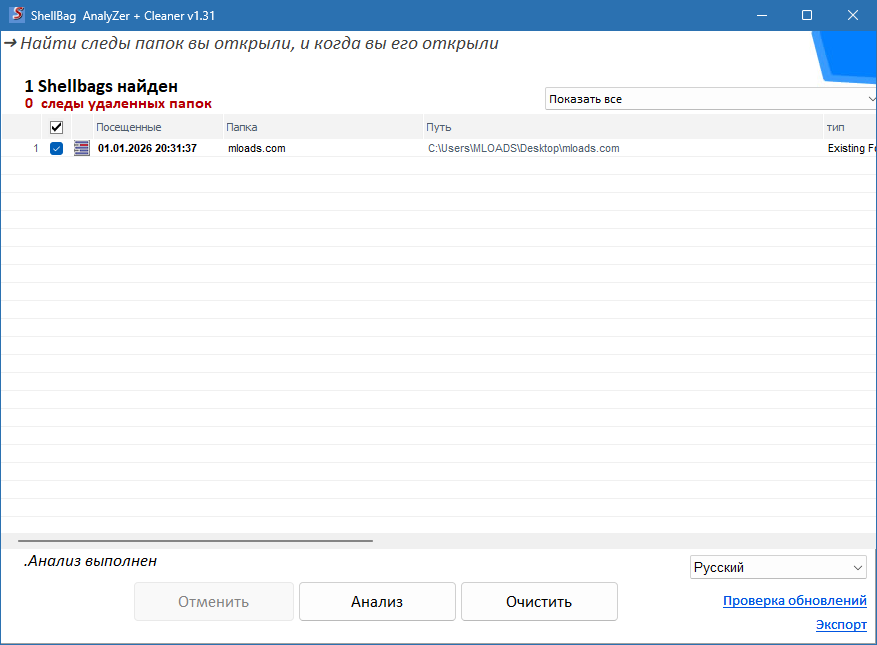Expand the filter list arrow near top right
The height and width of the screenshot is (645, 877).
tap(869, 98)
